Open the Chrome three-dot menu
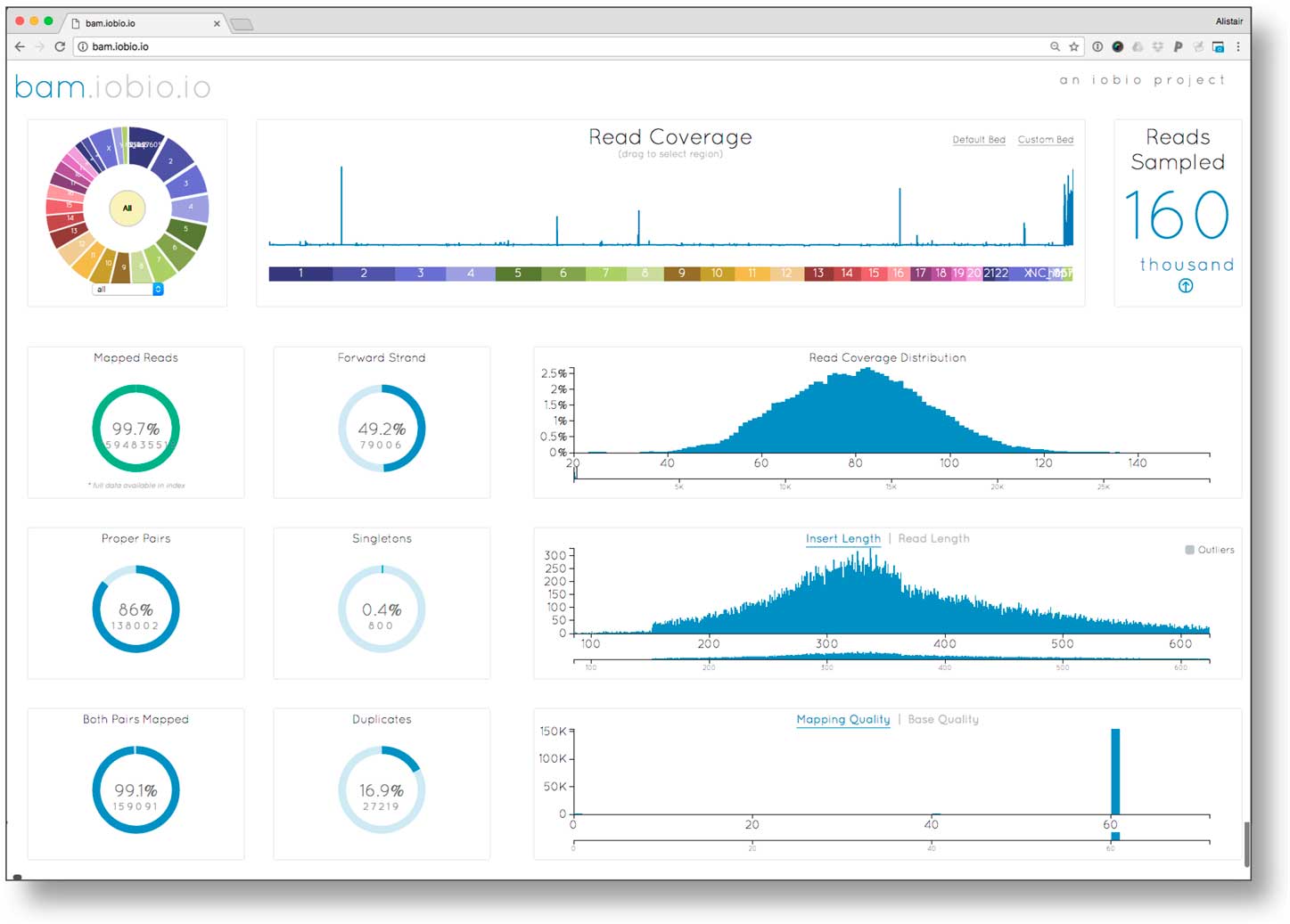Image resolution: width=1290 pixels, height=924 pixels. [1237, 46]
